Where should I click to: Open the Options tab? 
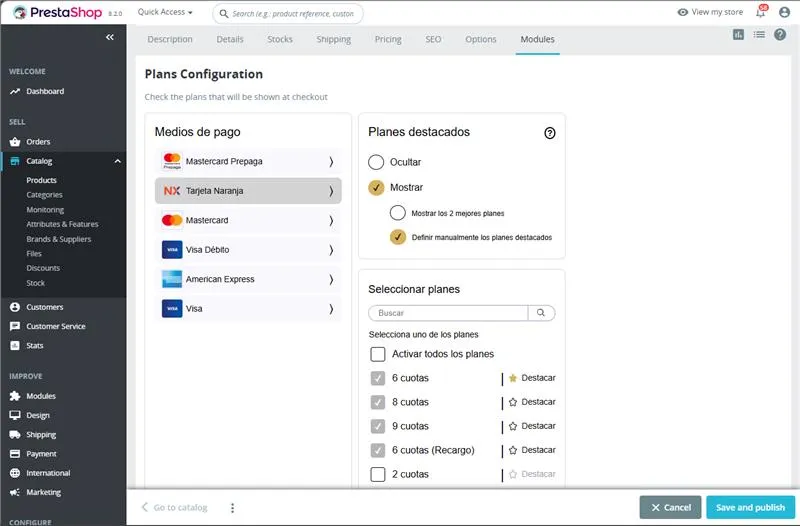click(x=481, y=39)
